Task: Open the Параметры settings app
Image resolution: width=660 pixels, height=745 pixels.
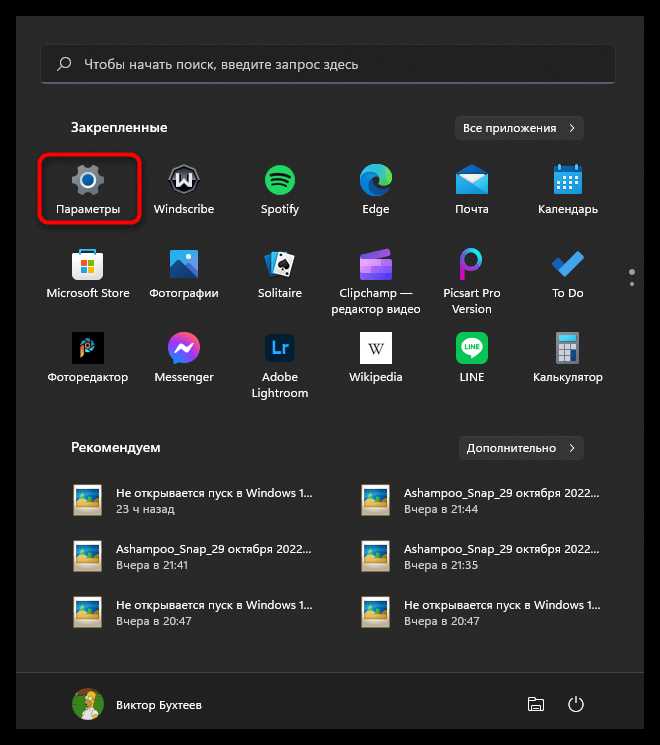Action: coord(88,189)
